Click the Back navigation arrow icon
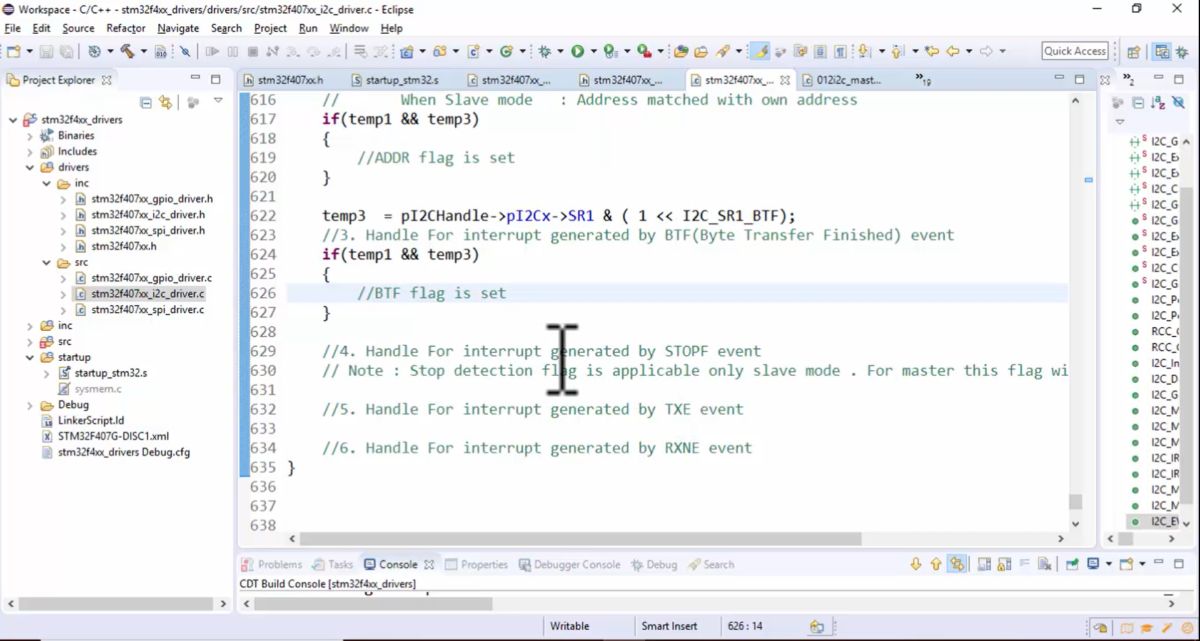The height and width of the screenshot is (641, 1200). (x=953, y=51)
